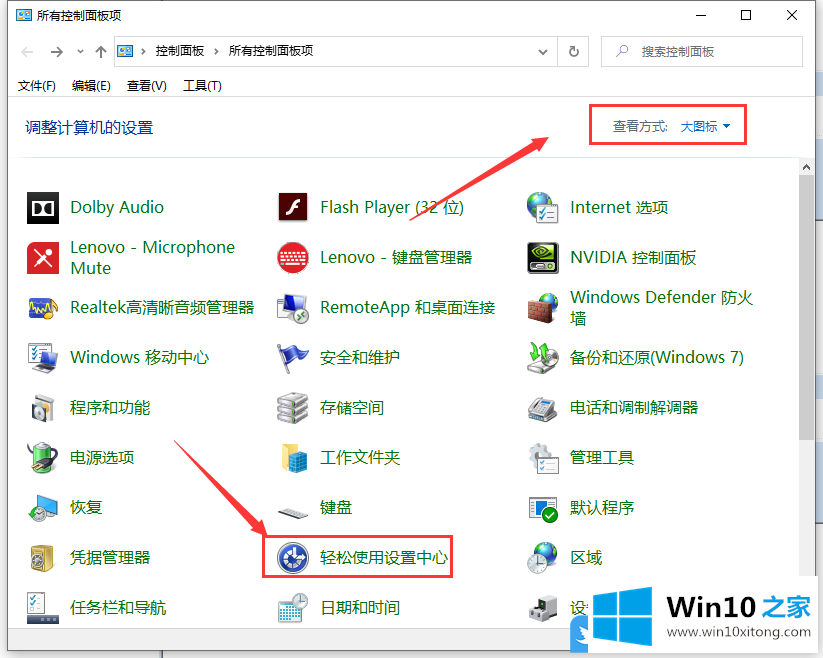This screenshot has height=658, width=823.
Task: Click the 安全和维护 blue flag icon
Action: [293, 358]
